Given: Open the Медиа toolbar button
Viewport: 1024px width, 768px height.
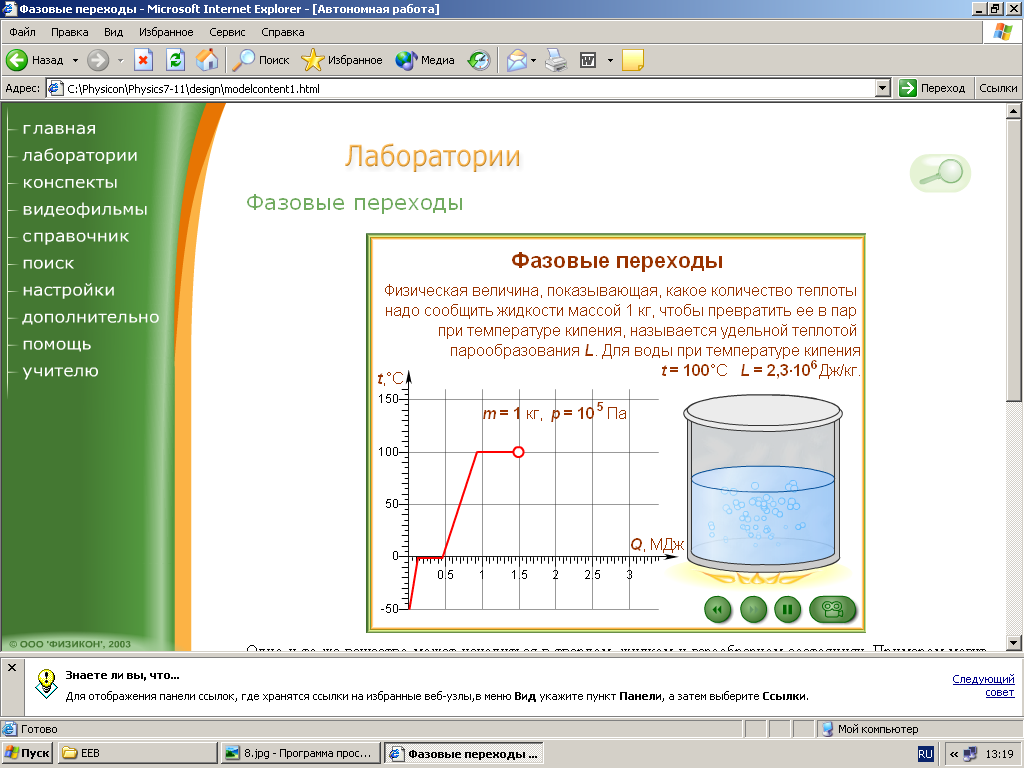Looking at the screenshot, I should 424,60.
